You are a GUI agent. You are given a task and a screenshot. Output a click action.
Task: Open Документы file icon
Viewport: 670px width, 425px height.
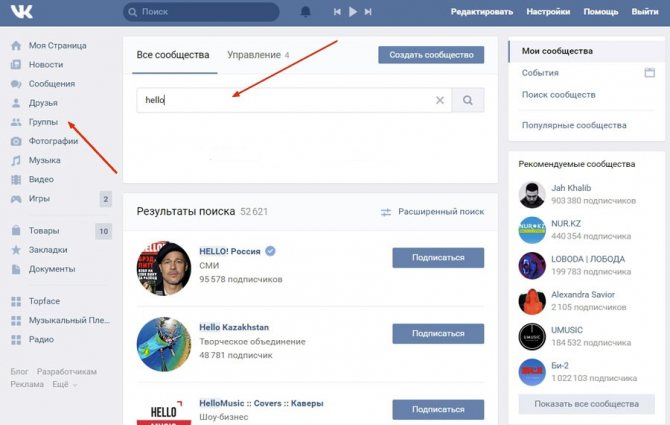16,269
